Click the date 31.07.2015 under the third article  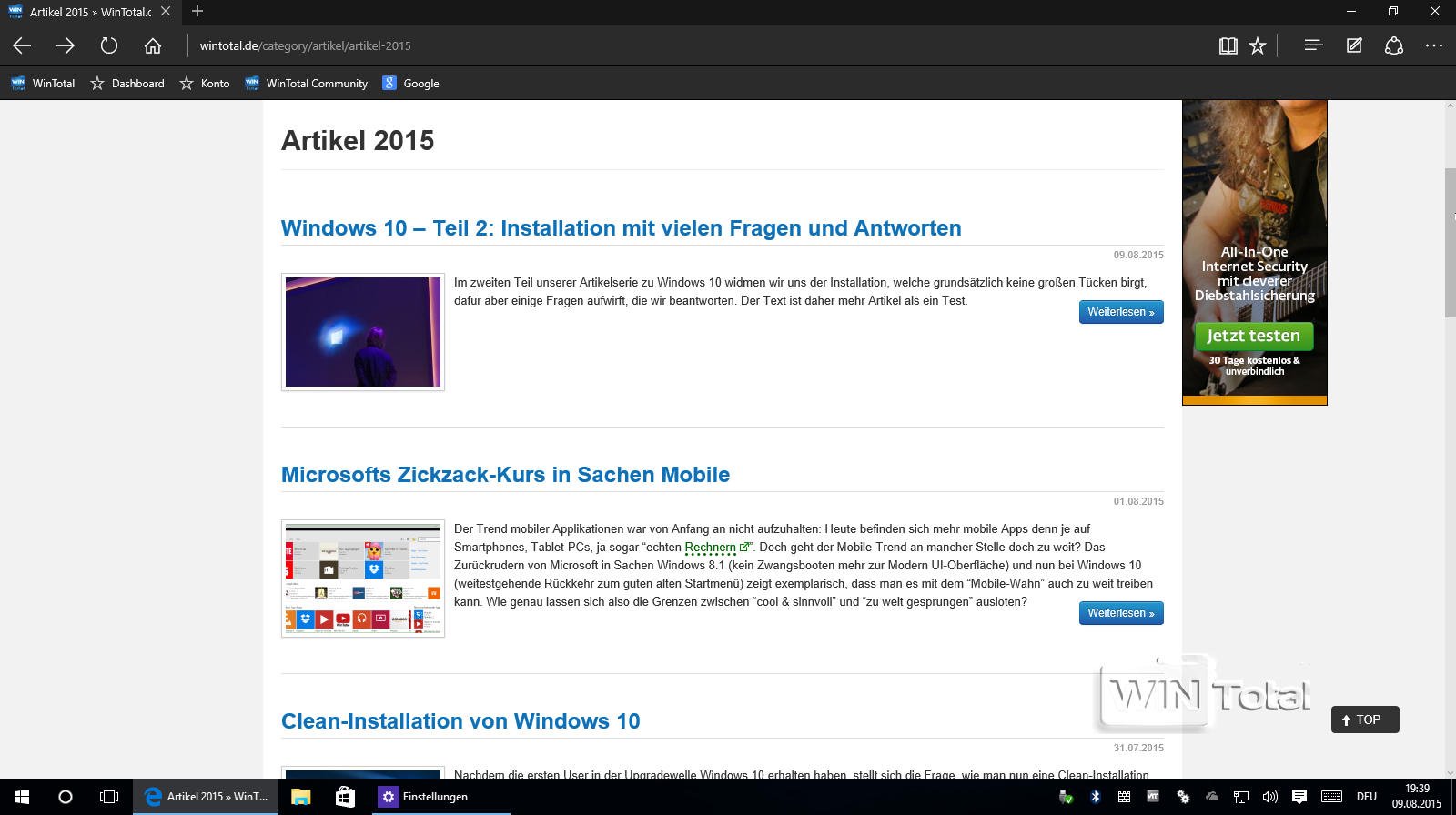point(1138,748)
